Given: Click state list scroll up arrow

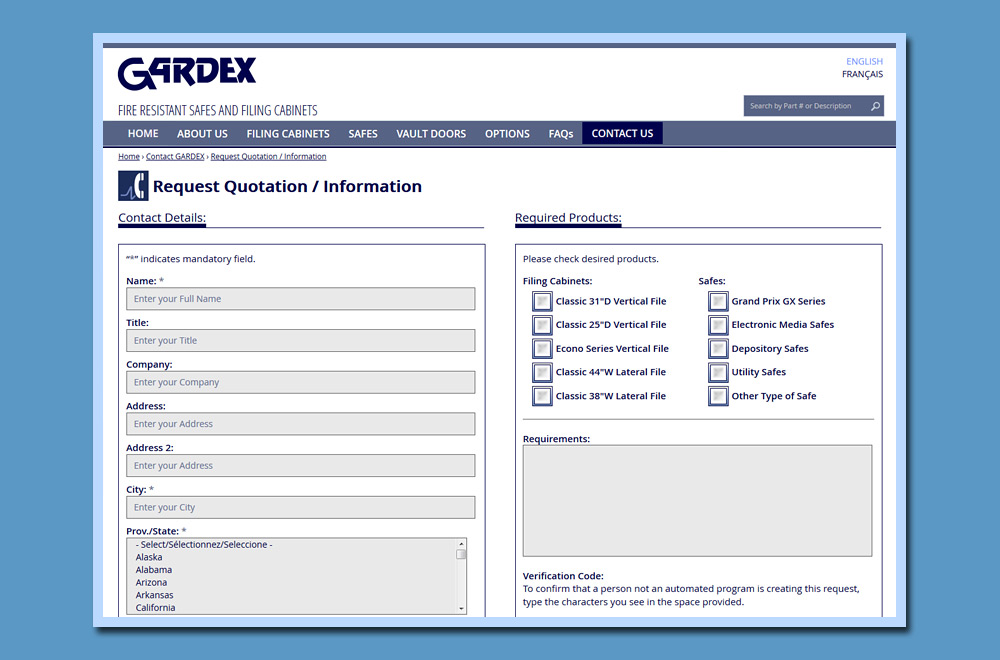Looking at the screenshot, I should click(461, 544).
